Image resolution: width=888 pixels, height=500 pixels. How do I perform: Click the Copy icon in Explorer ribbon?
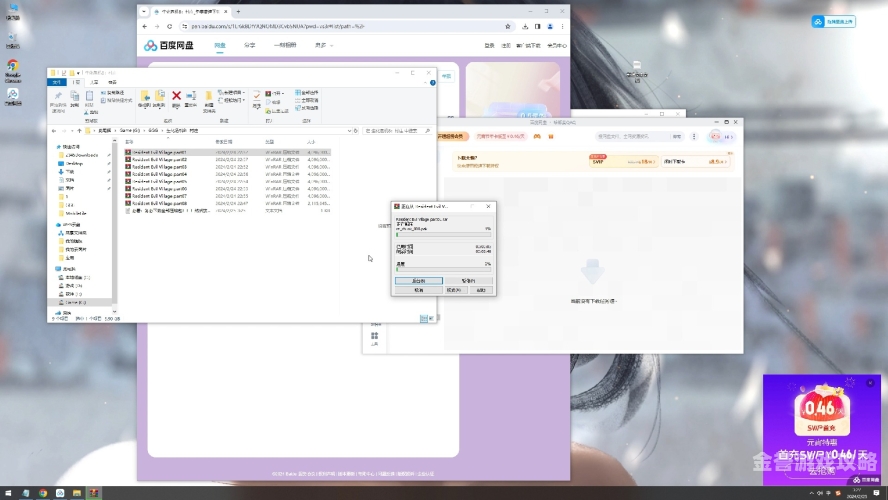74,99
